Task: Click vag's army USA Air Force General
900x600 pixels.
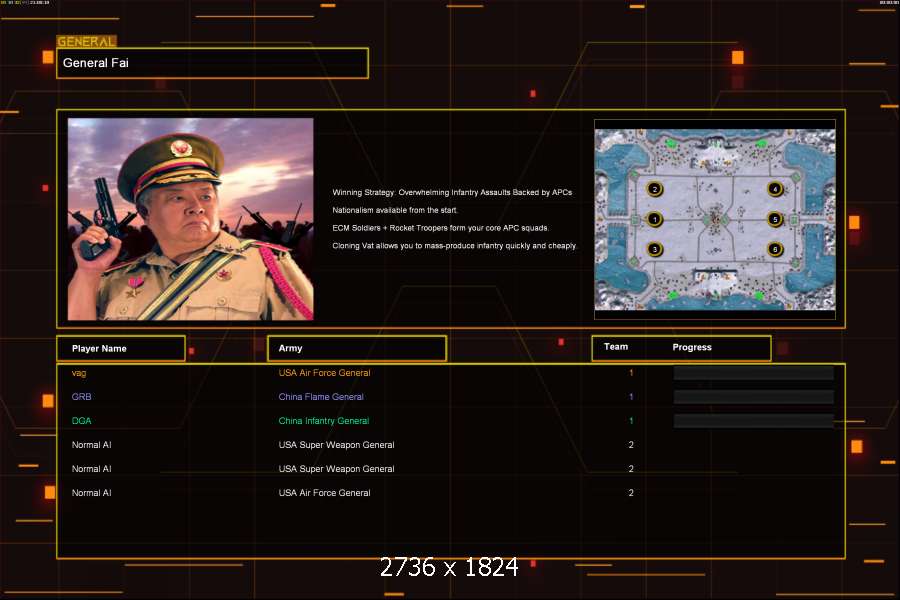Action: [x=324, y=373]
